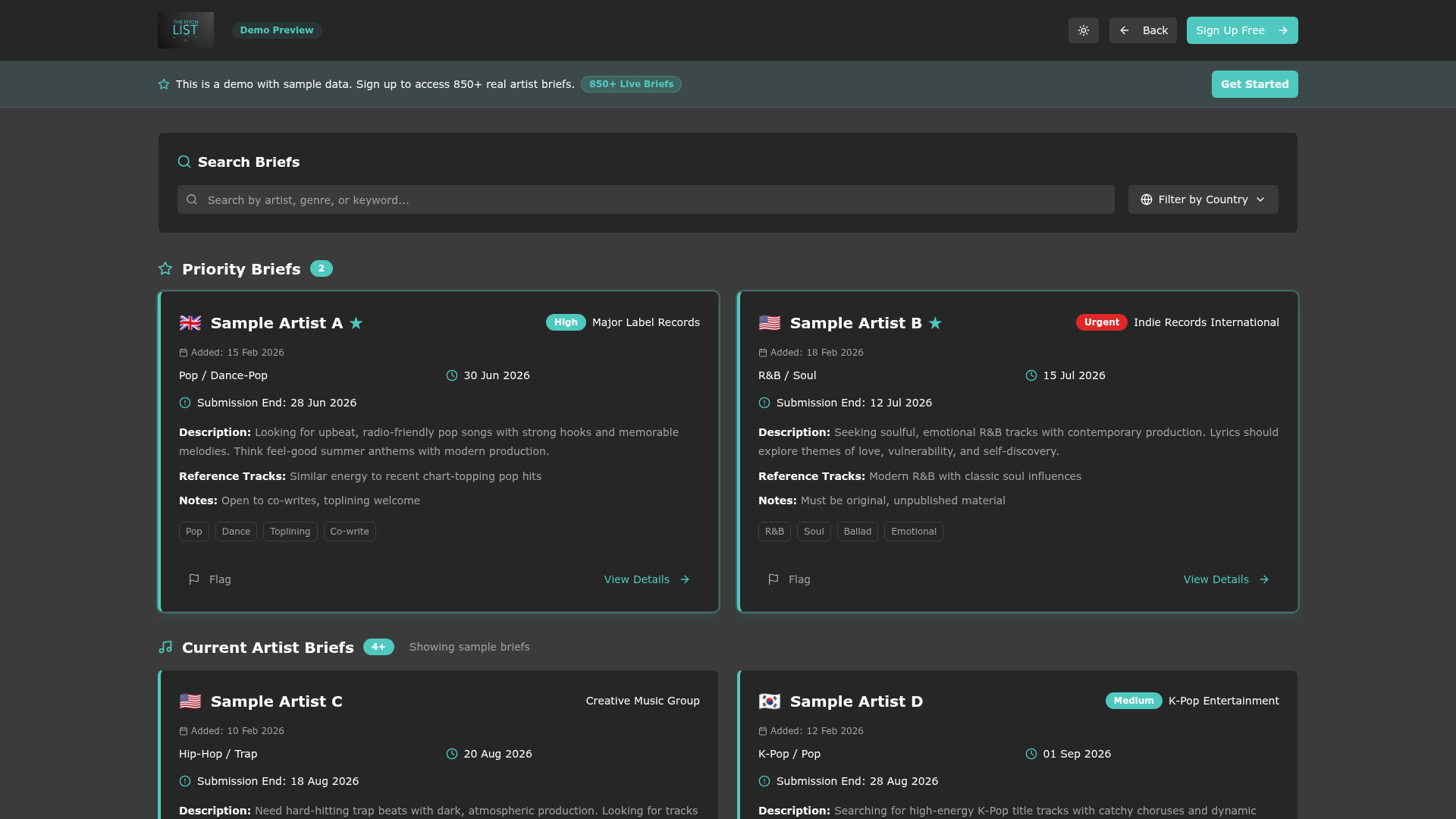Click the calendar icon by Added: 15 Feb 2026
This screenshot has width=1456, height=819.
click(x=183, y=353)
